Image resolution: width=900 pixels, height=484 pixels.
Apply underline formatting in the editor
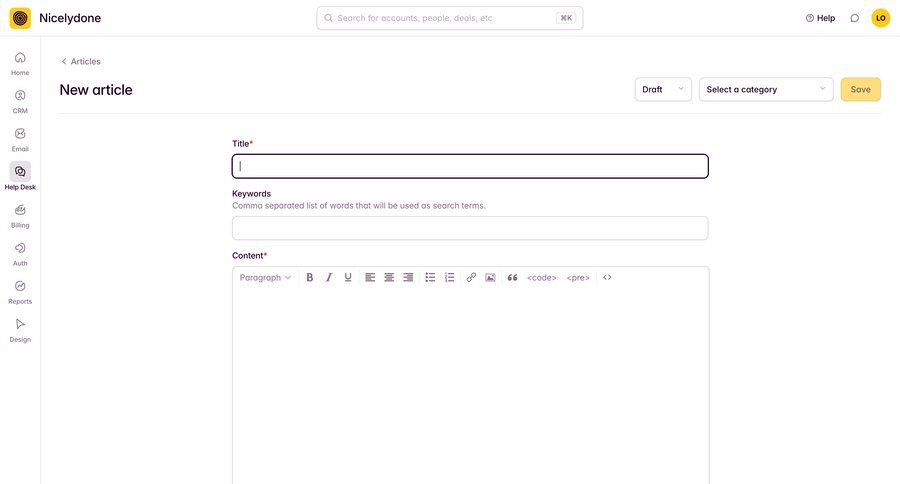[x=348, y=277]
